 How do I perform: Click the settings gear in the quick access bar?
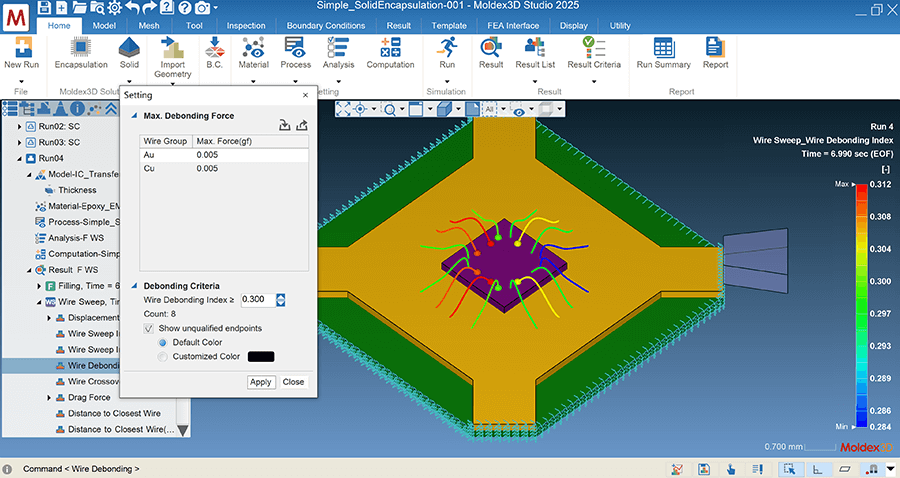pos(114,7)
